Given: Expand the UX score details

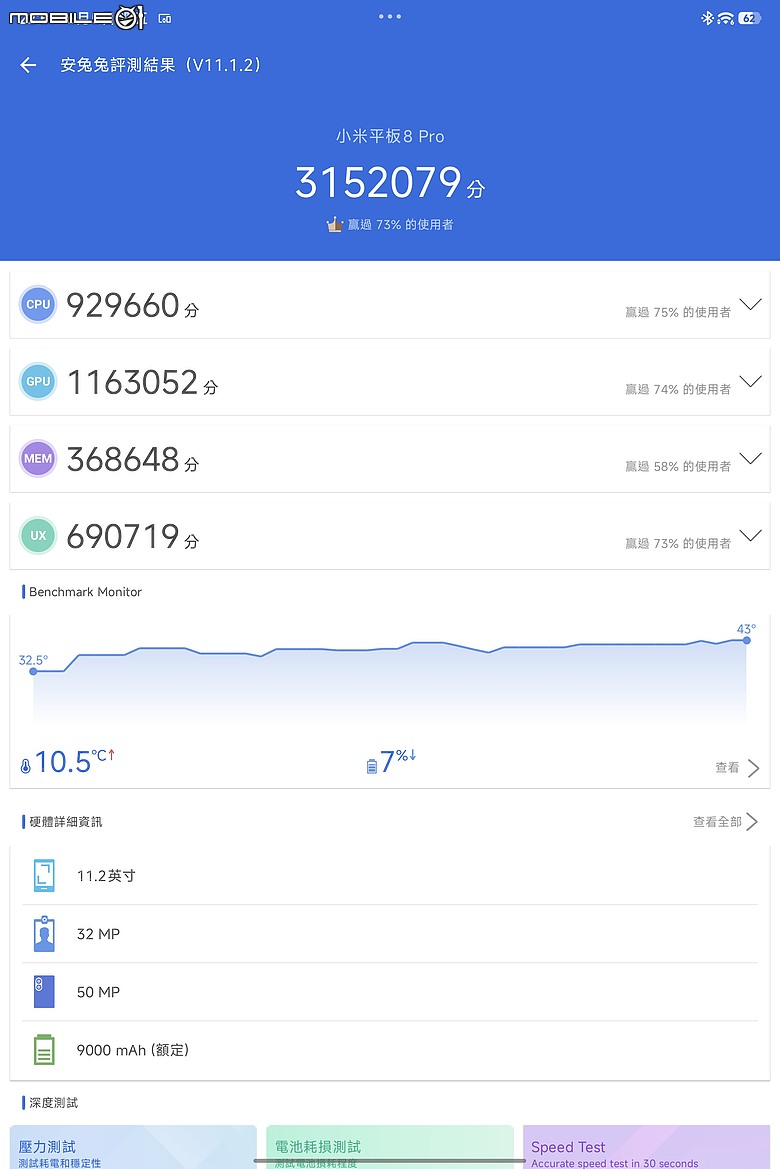Looking at the screenshot, I should pyautogui.click(x=750, y=535).
